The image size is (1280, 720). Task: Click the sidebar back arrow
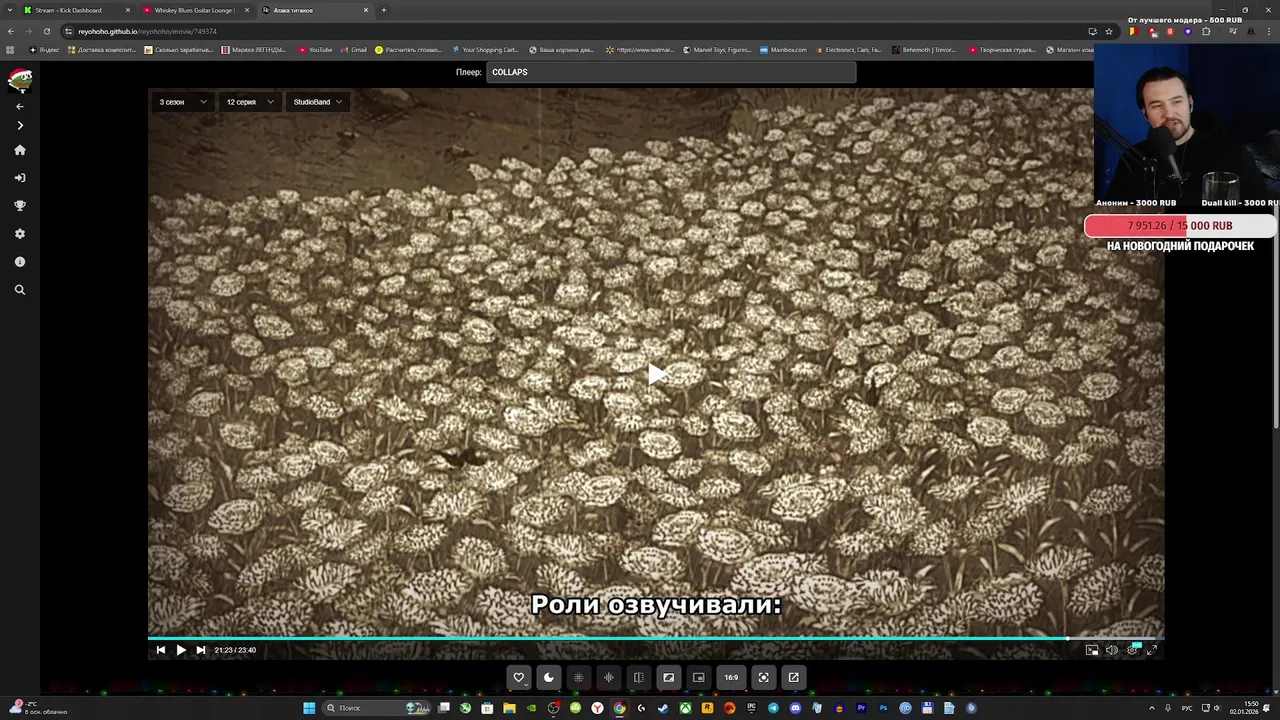(x=19, y=106)
